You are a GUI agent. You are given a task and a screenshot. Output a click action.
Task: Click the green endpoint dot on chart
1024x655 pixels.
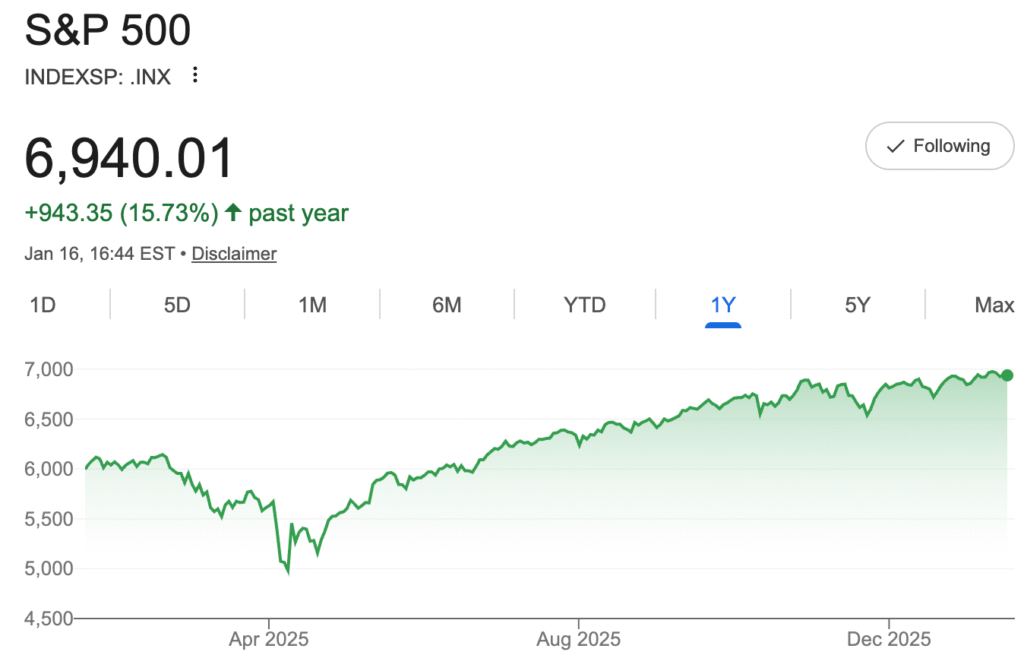point(1007,375)
